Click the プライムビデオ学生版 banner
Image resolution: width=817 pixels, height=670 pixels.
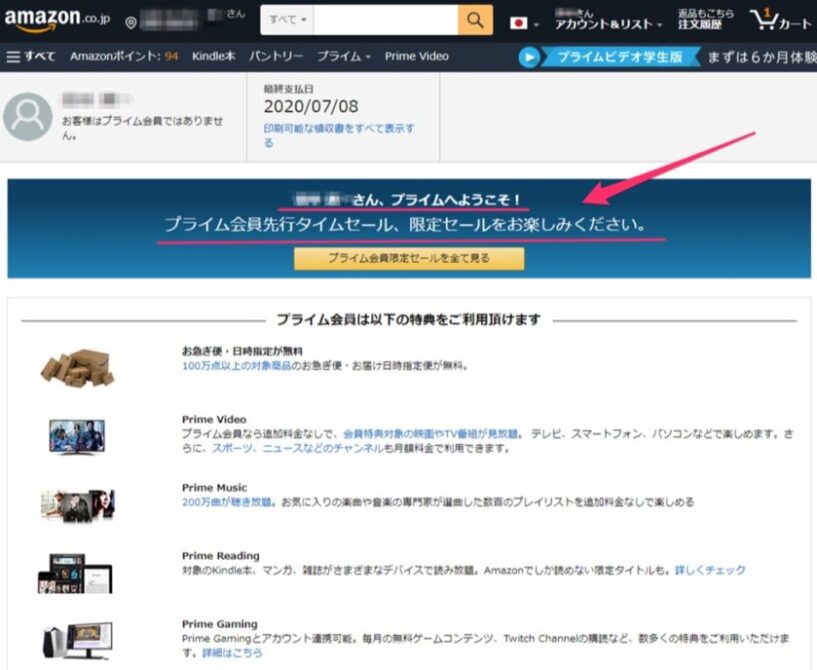click(620, 57)
